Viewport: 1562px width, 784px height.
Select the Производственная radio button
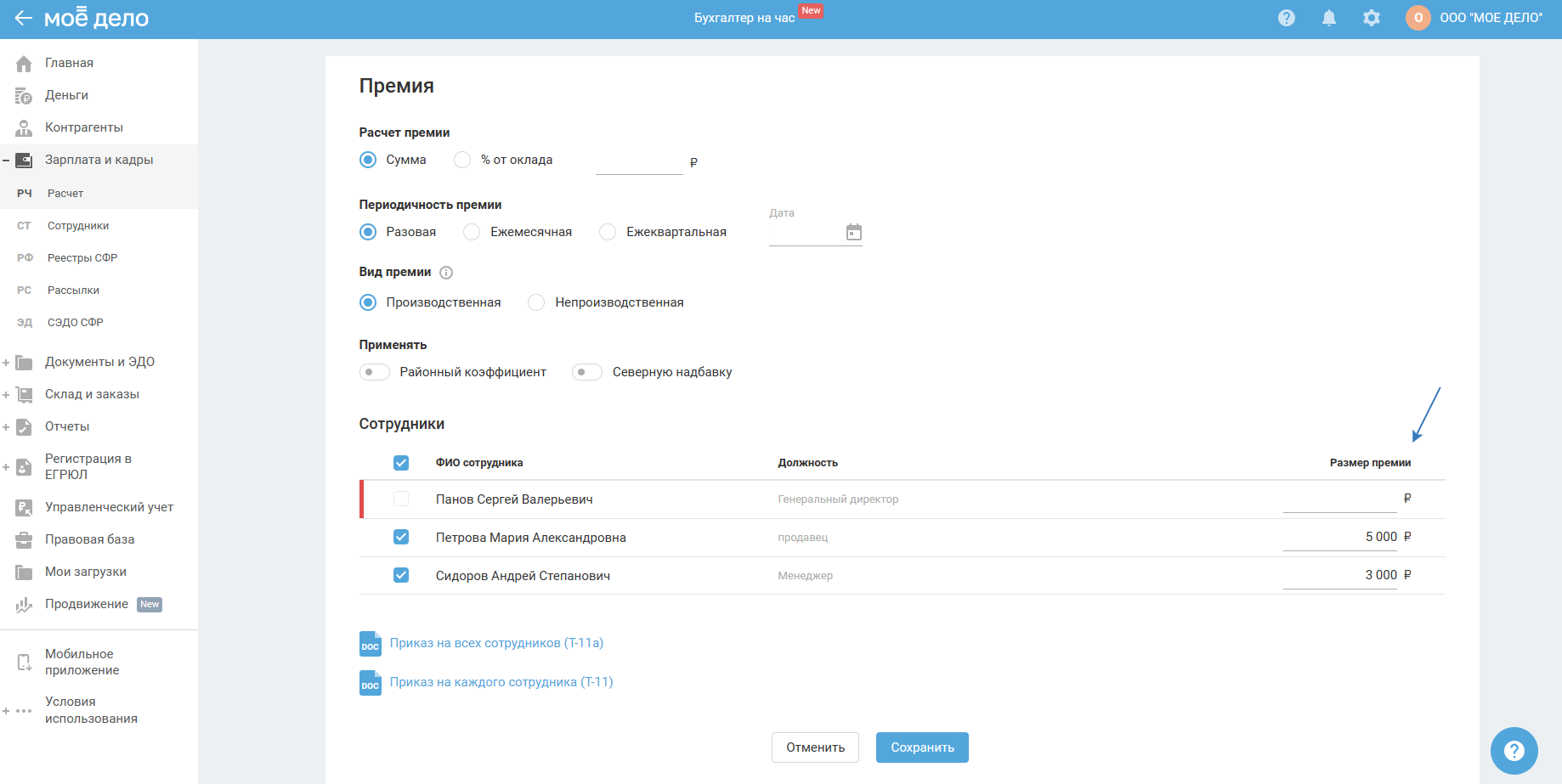pyautogui.click(x=368, y=302)
